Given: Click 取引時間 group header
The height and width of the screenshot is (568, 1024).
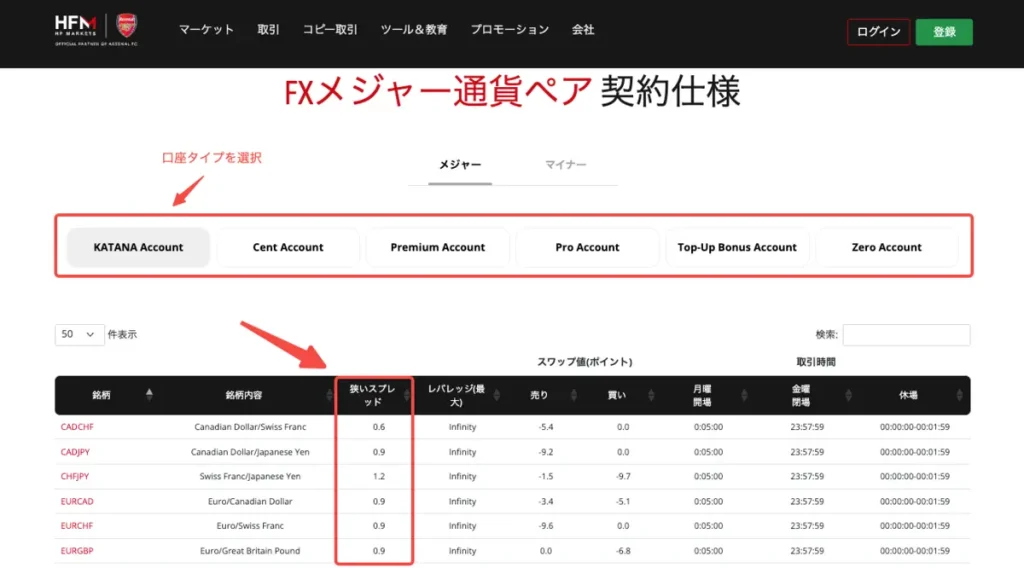Looking at the screenshot, I should coord(816,362).
